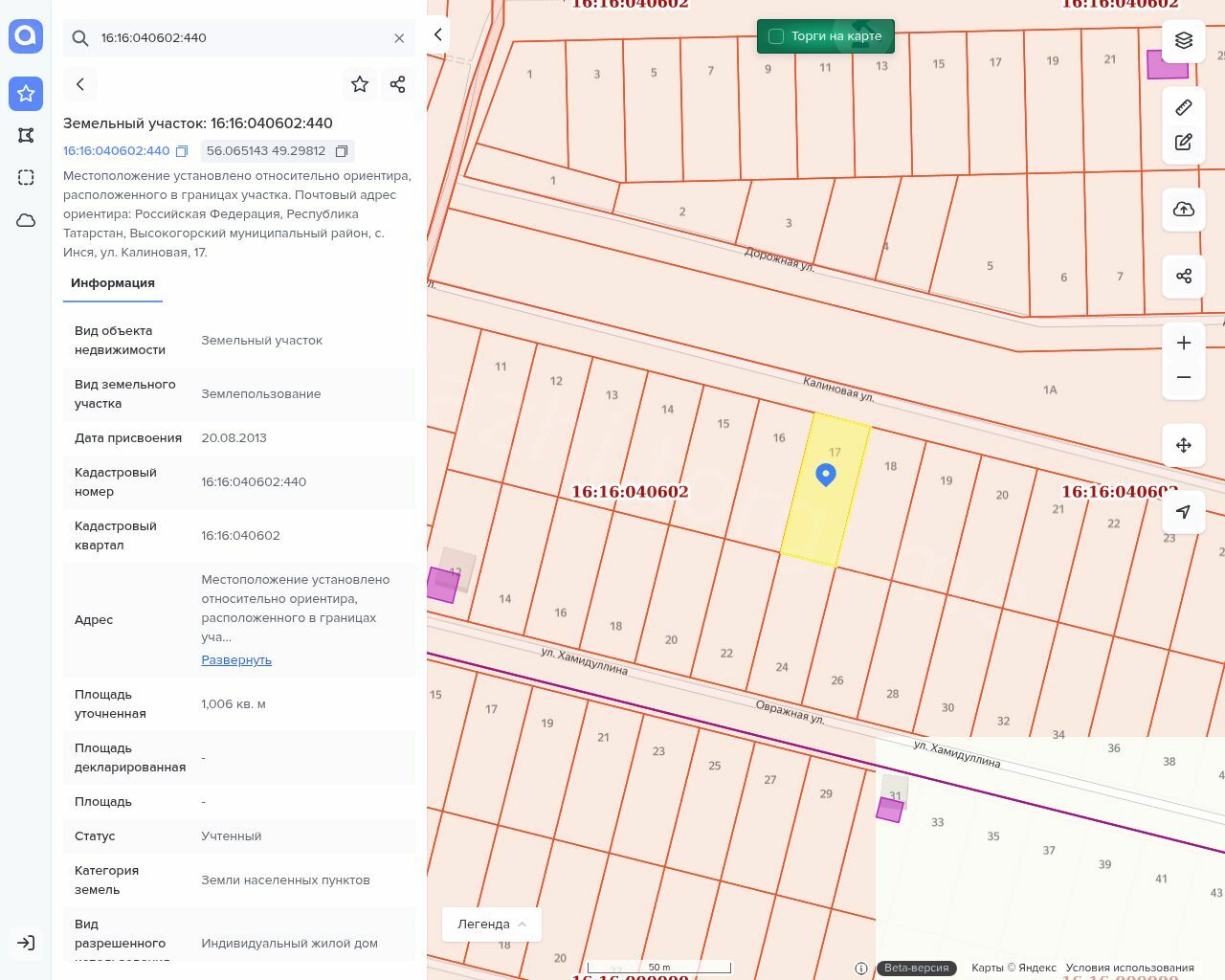
Task: Enable the Торги на карте checkbox
Action: tap(776, 36)
